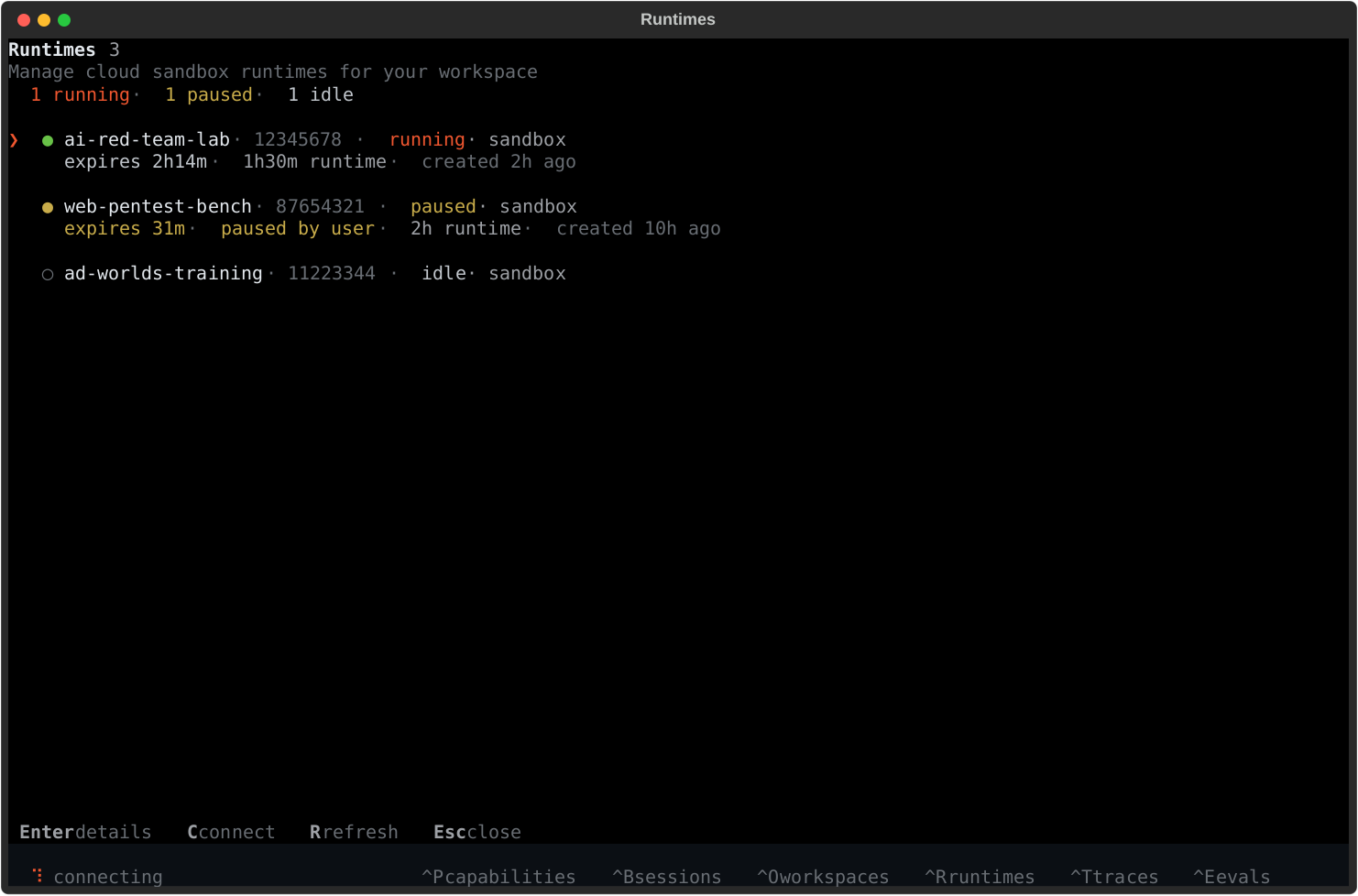Connect to the selected runtime
The width and height of the screenshot is (1358, 896).
(231, 832)
